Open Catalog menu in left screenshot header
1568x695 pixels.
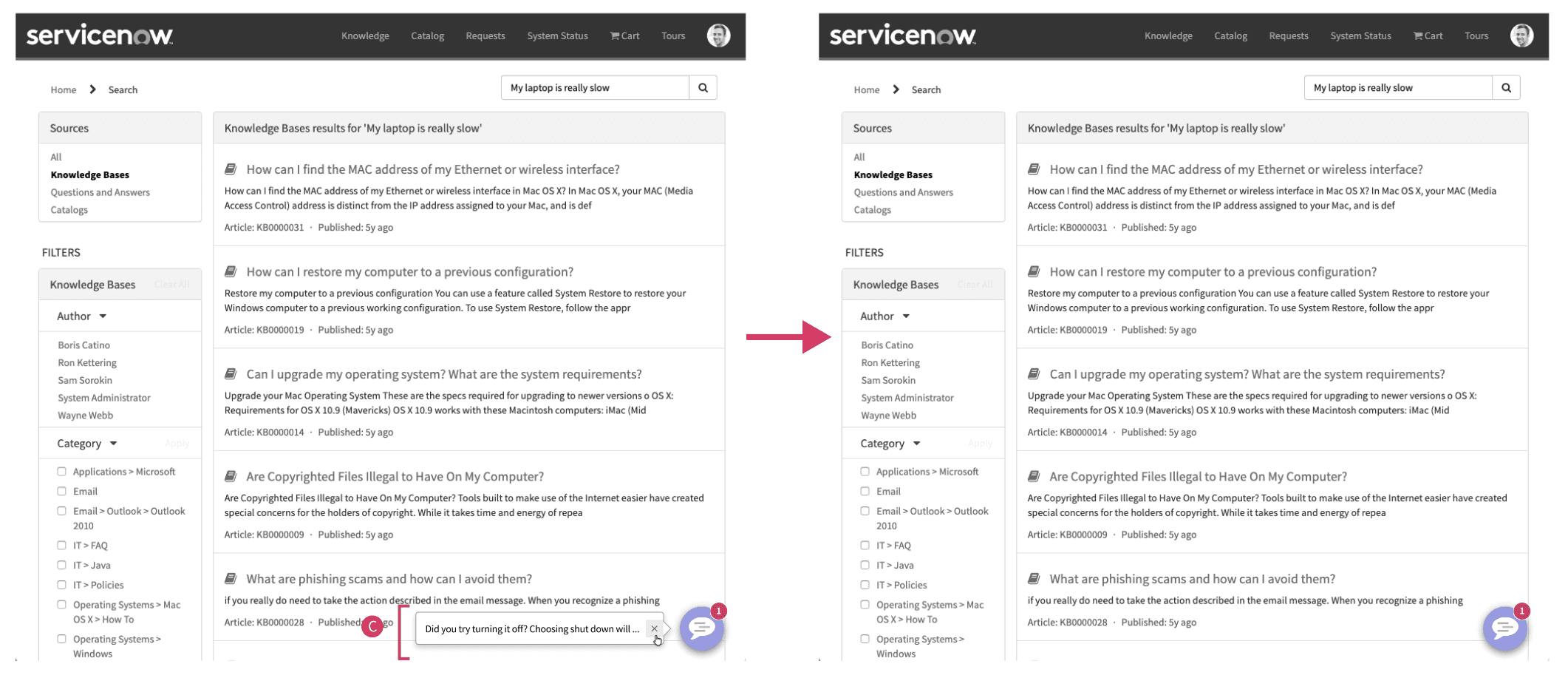427,35
